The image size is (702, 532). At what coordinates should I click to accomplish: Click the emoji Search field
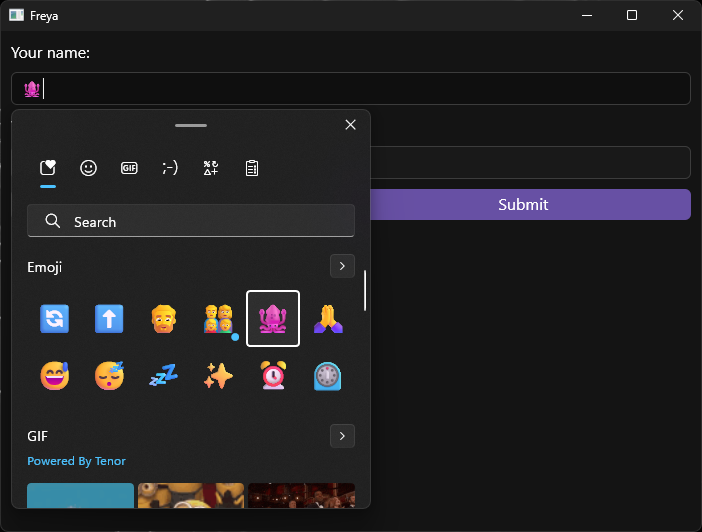point(191,221)
